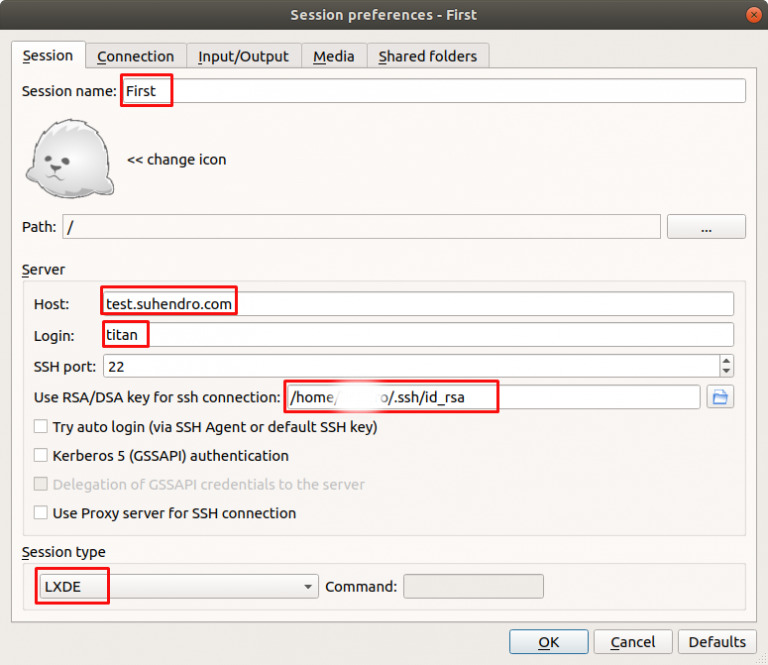Open the RSA key file browser icon
This screenshot has width=768, height=665.
pos(719,397)
